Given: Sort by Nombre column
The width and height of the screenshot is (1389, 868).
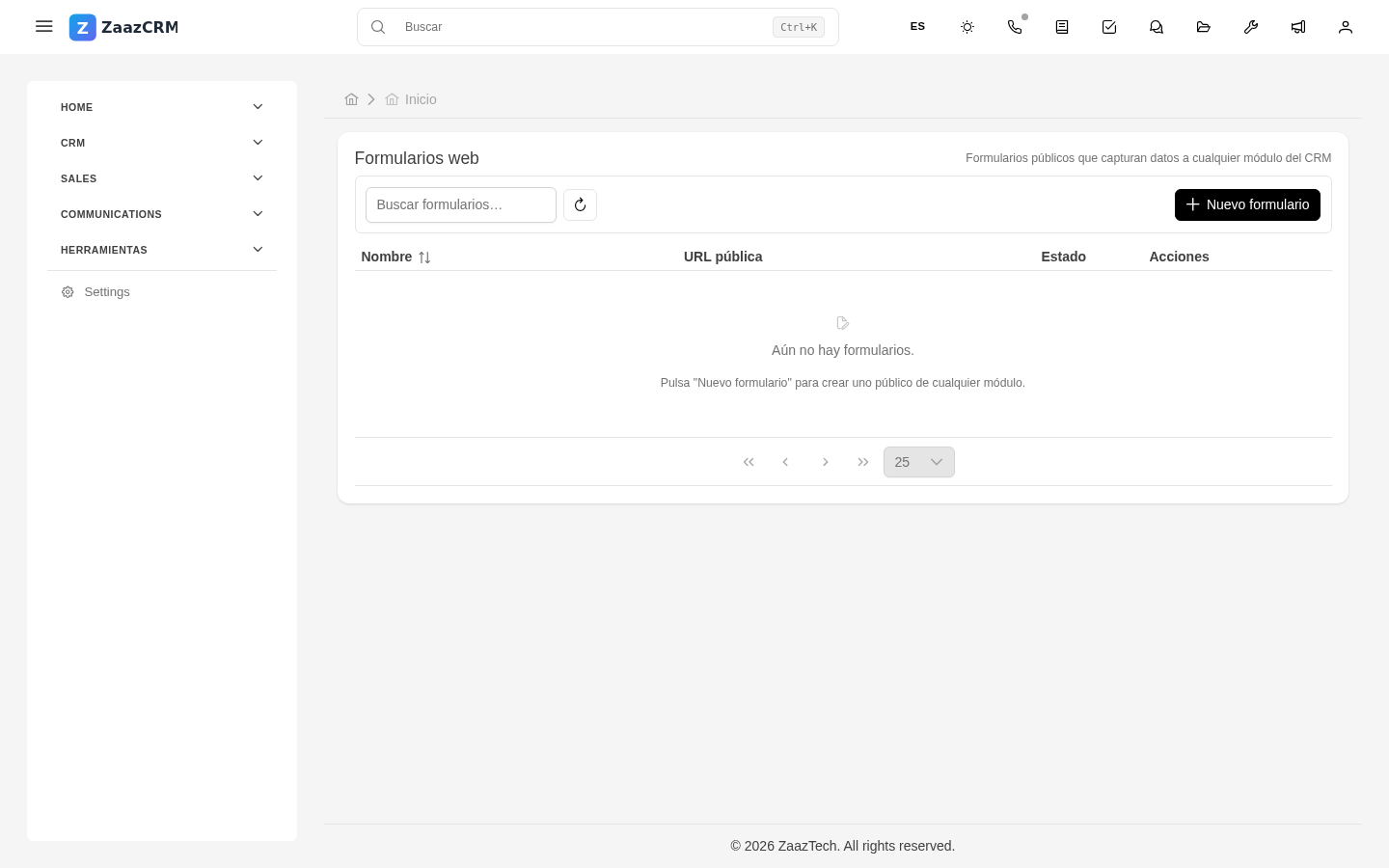Looking at the screenshot, I should pos(395,257).
